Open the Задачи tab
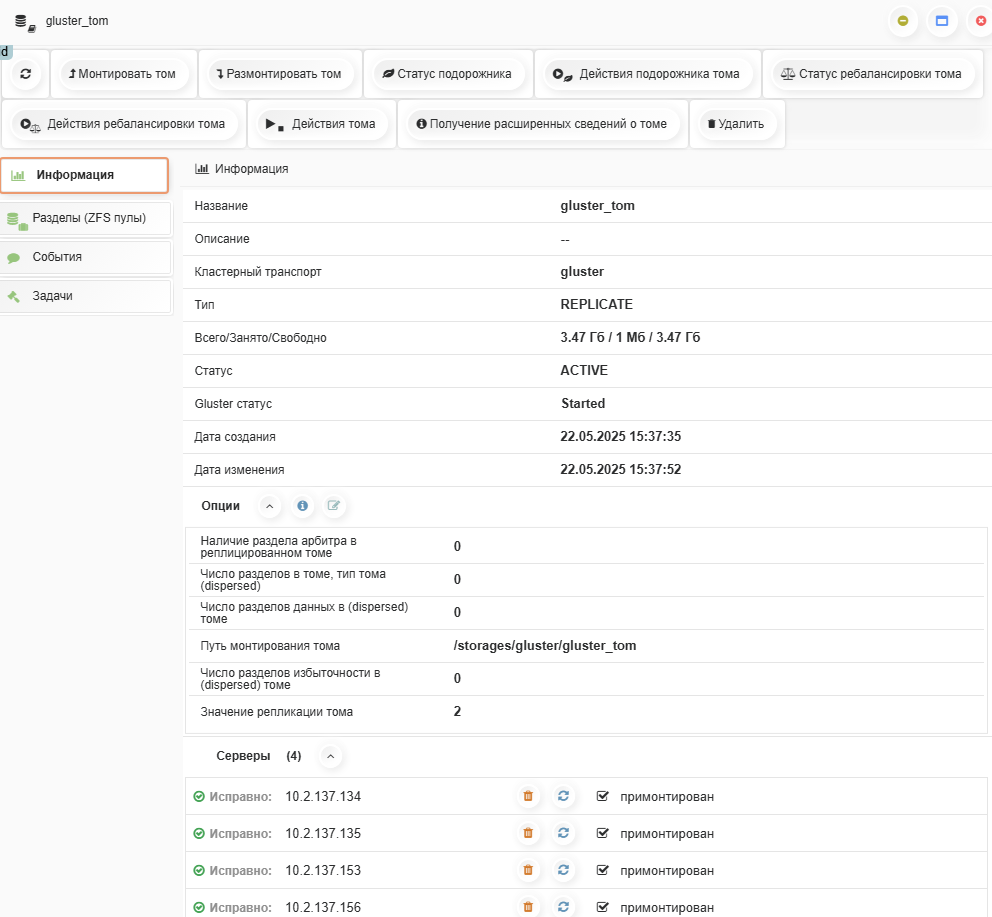Screen dimensions: 992x917 85,296
